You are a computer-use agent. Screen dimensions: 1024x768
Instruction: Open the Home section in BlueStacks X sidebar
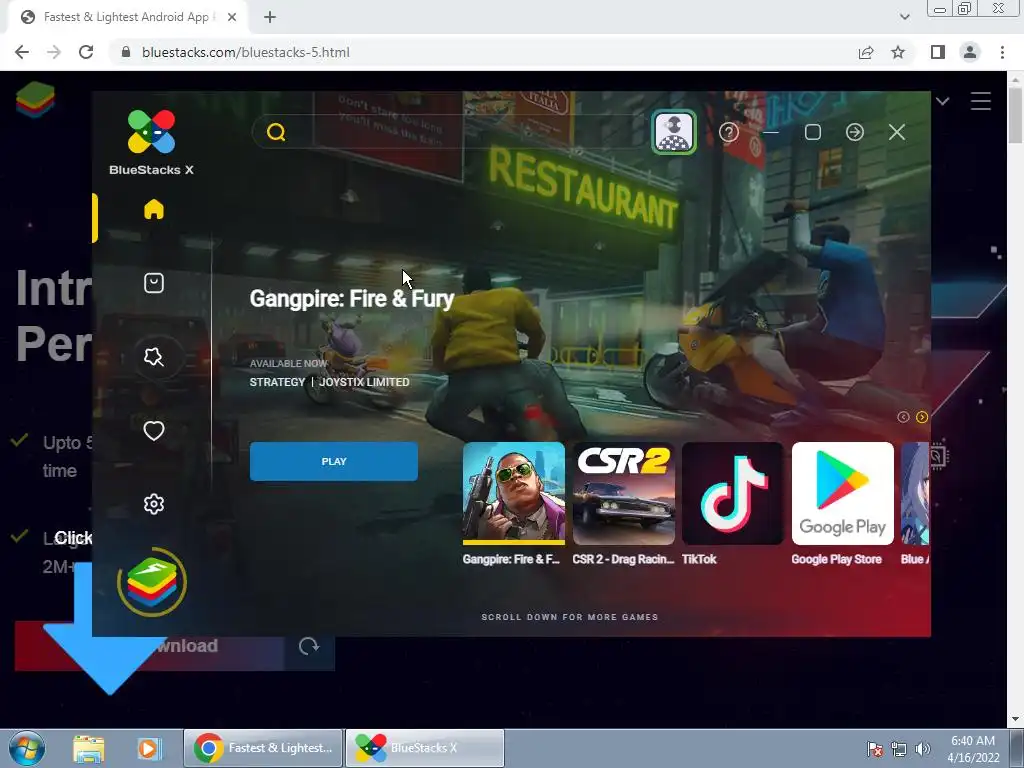tap(153, 210)
